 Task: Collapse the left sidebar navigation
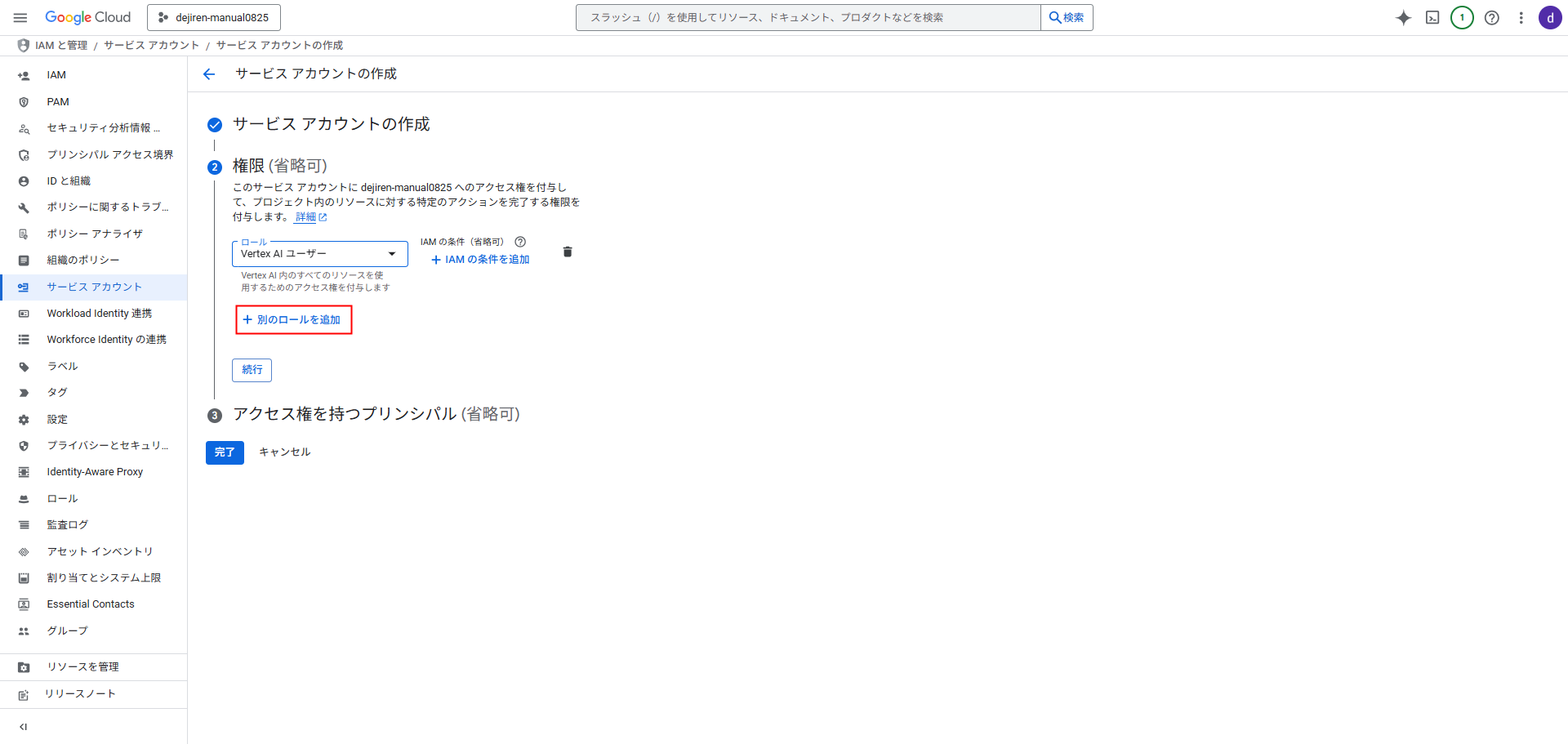(24, 727)
